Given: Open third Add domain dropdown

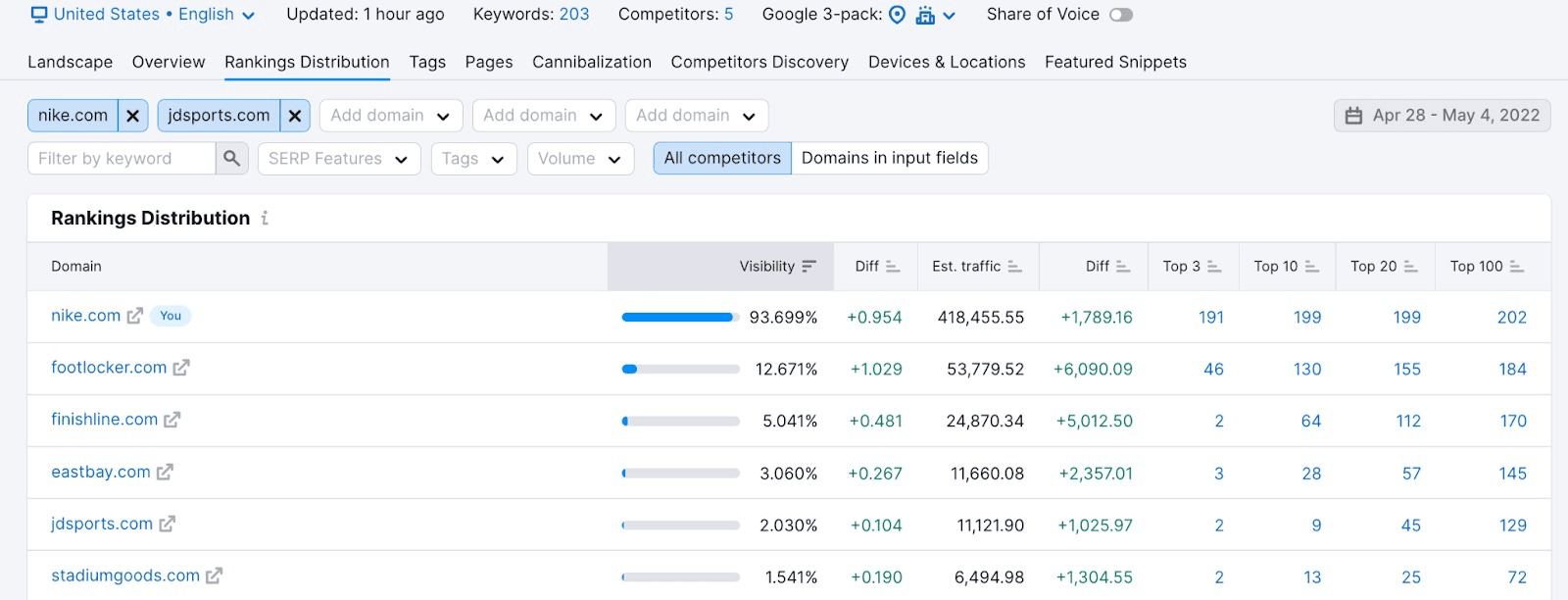Looking at the screenshot, I should point(696,116).
